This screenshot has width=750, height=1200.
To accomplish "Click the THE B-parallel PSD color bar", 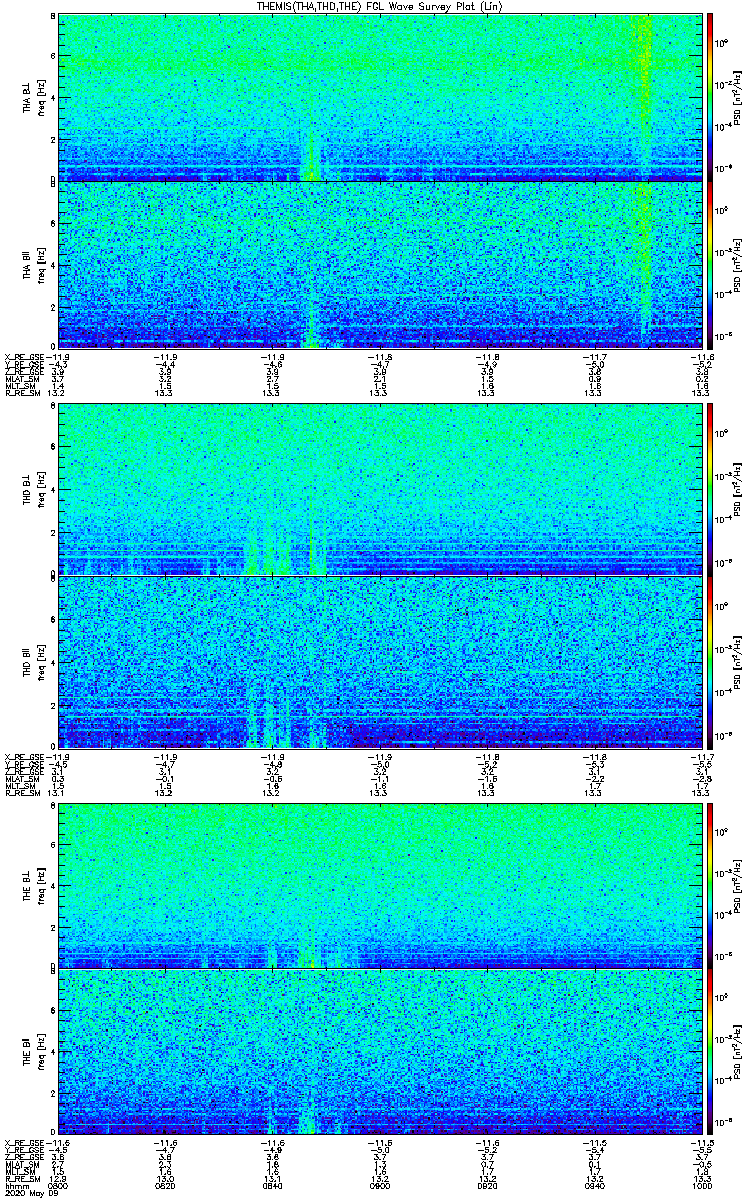I will pyautogui.click(x=710, y=1052).
